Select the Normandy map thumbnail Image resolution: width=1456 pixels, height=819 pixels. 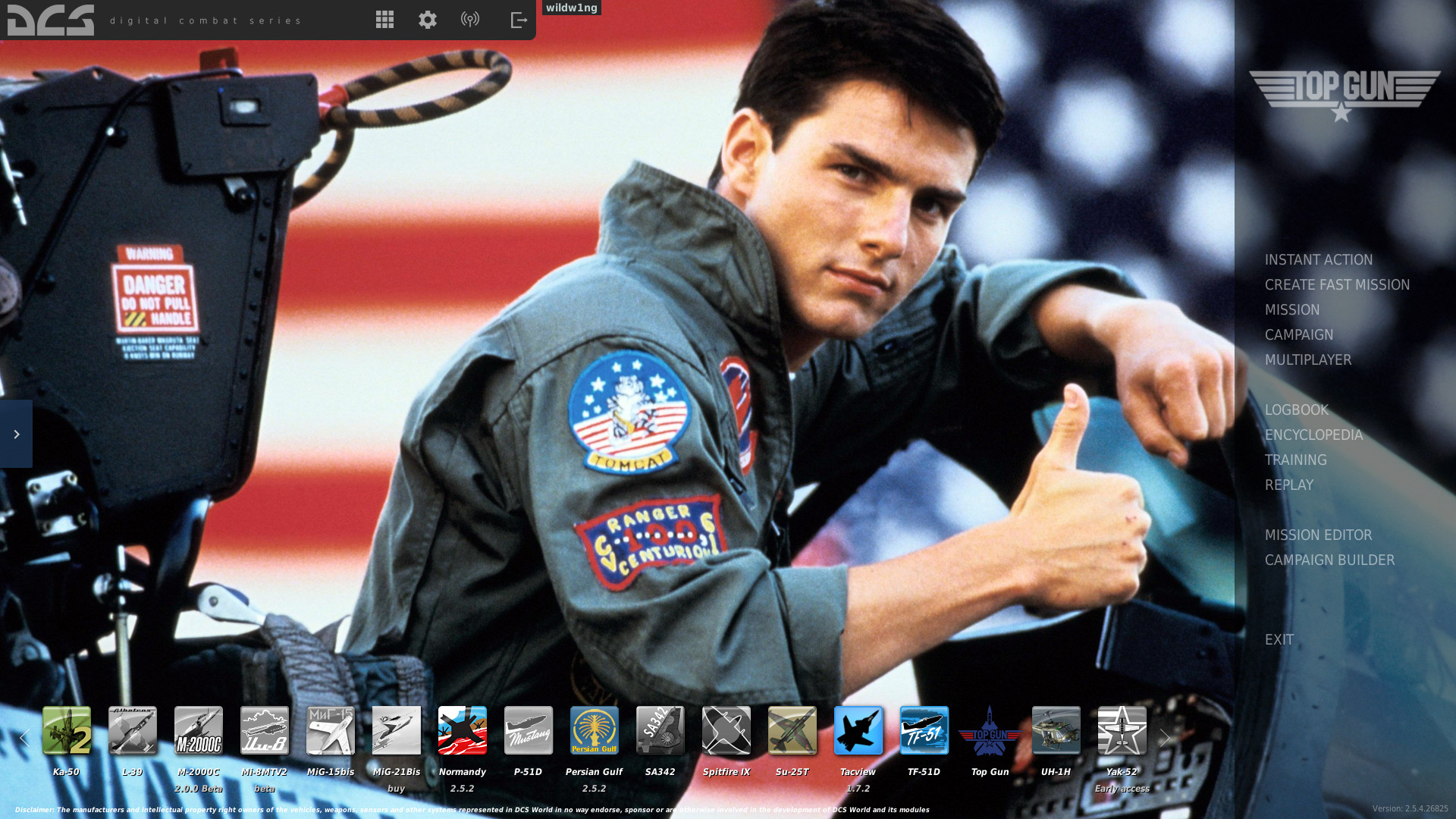463,730
